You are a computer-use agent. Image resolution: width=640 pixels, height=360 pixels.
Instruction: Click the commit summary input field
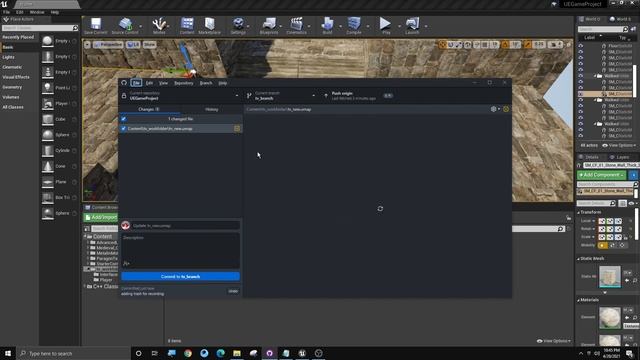pyautogui.click(x=185, y=225)
